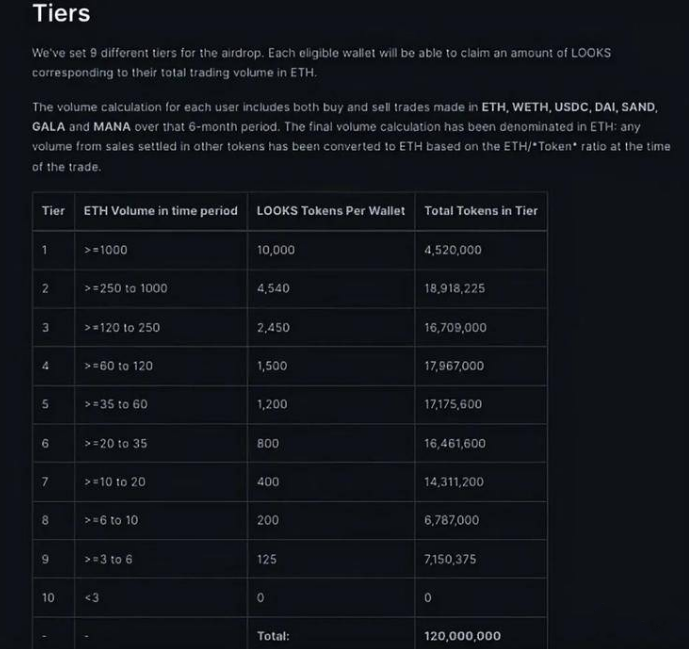Select the >=60 to 120 volume cell
This screenshot has height=649, width=689.
(161, 366)
